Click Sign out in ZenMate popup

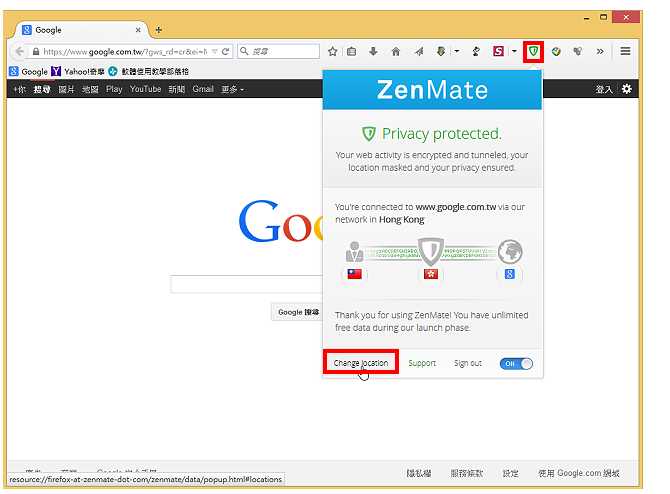(x=467, y=363)
